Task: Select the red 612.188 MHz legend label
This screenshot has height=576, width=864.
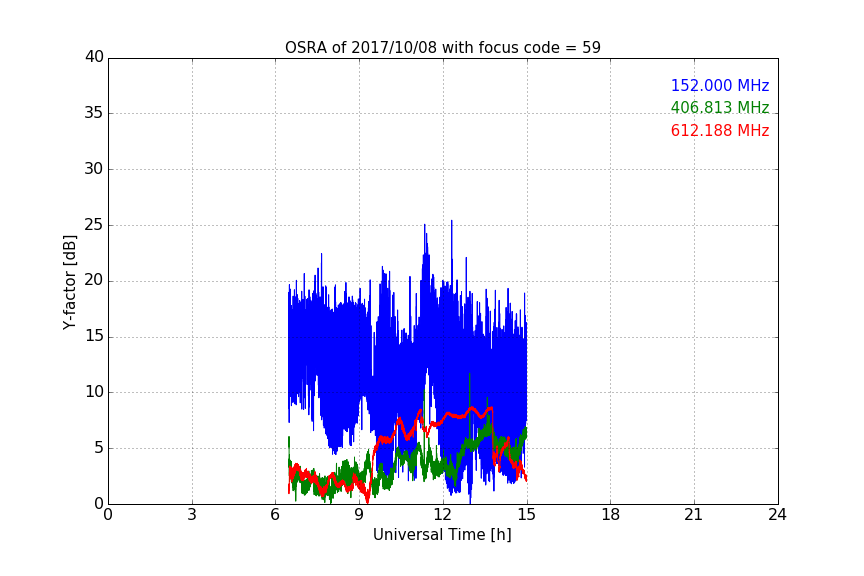Action: [x=720, y=131]
